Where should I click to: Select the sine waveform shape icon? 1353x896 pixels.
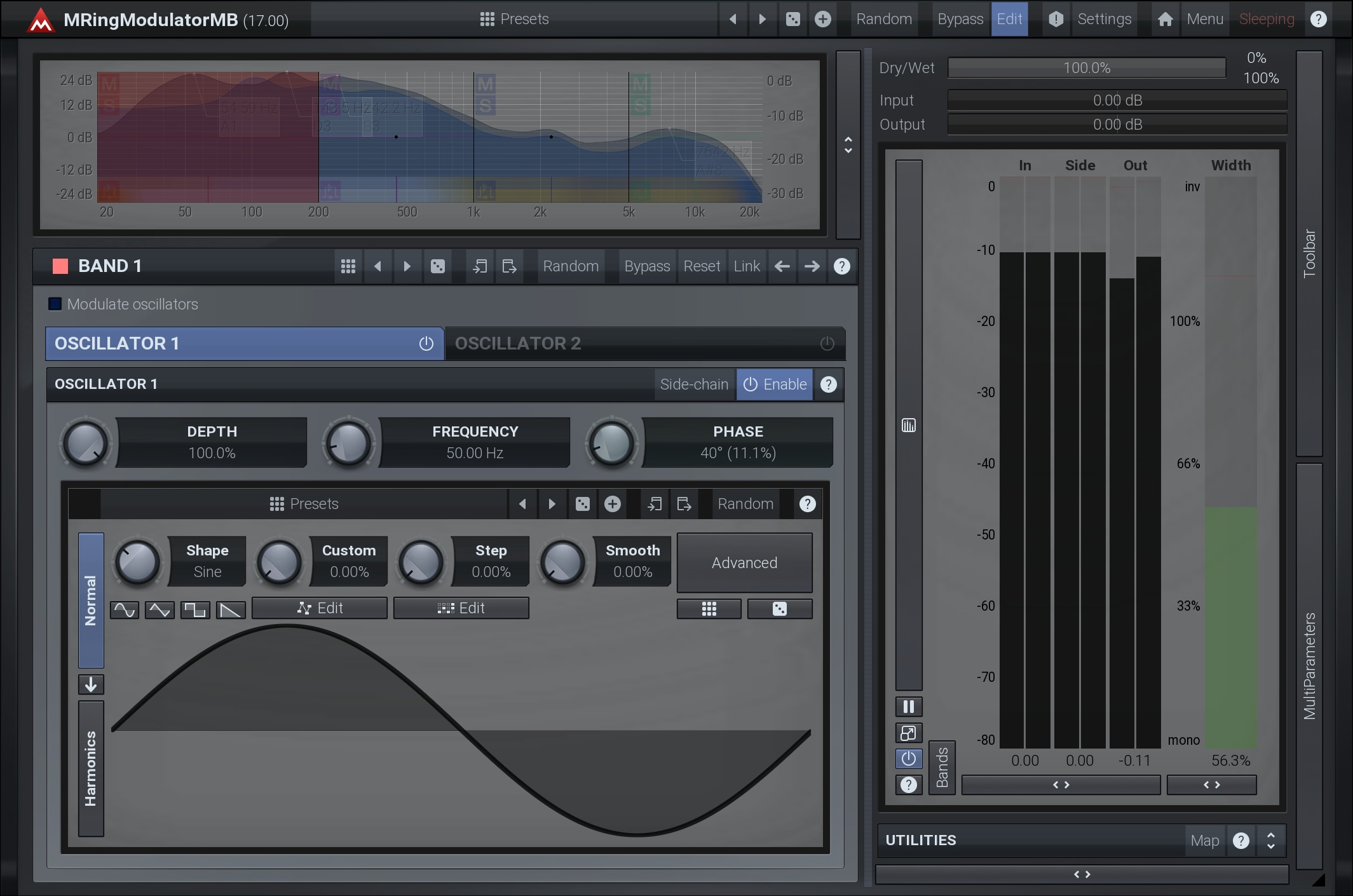click(125, 610)
